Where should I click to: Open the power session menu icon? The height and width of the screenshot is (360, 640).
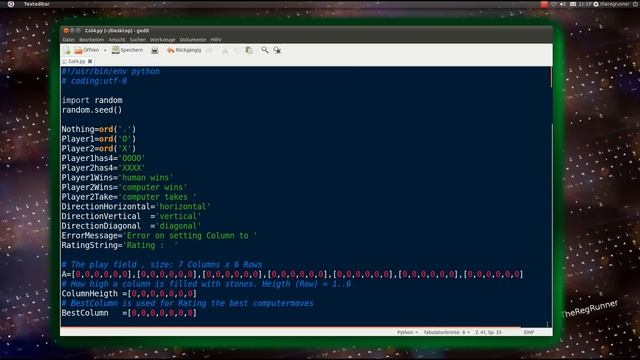point(636,4)
